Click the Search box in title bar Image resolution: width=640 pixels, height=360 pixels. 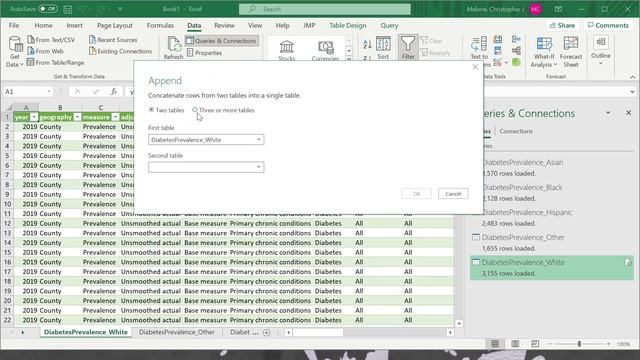(325, 9)
